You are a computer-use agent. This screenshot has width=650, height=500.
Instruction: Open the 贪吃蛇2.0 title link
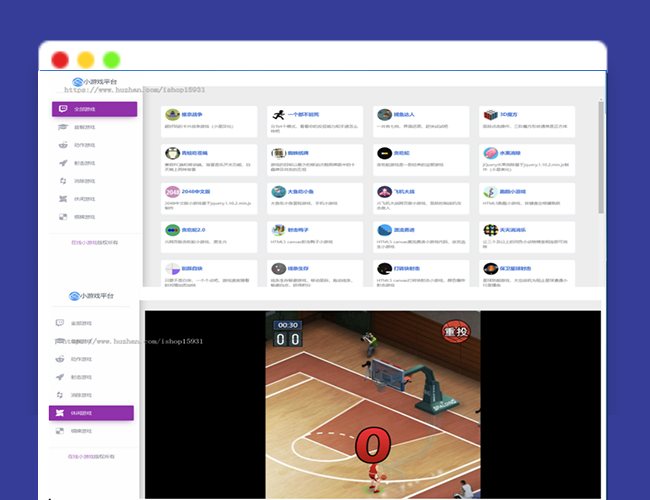(x=193, y=230)
